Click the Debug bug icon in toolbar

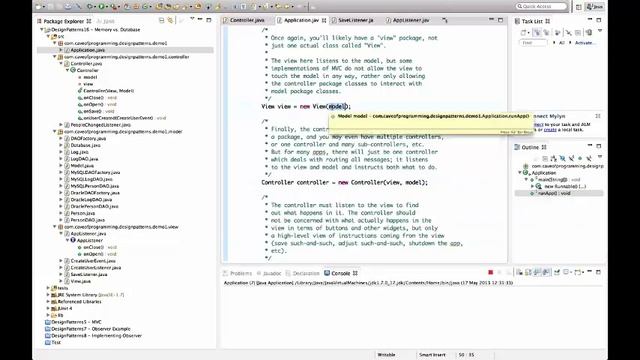(x=90, y=7)
